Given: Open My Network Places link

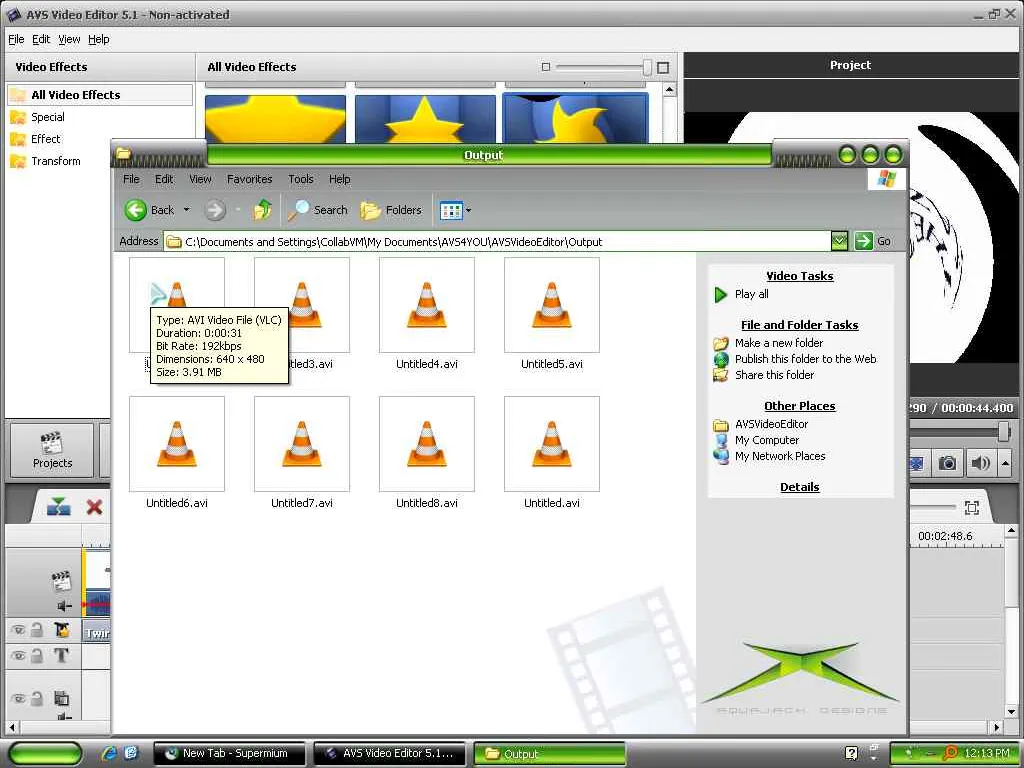Looking at the screenshot, I should click(780, 456).
